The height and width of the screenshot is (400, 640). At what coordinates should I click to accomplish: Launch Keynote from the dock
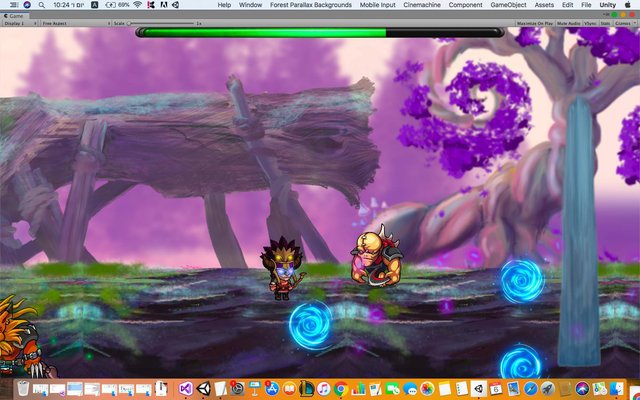[255, 388]
